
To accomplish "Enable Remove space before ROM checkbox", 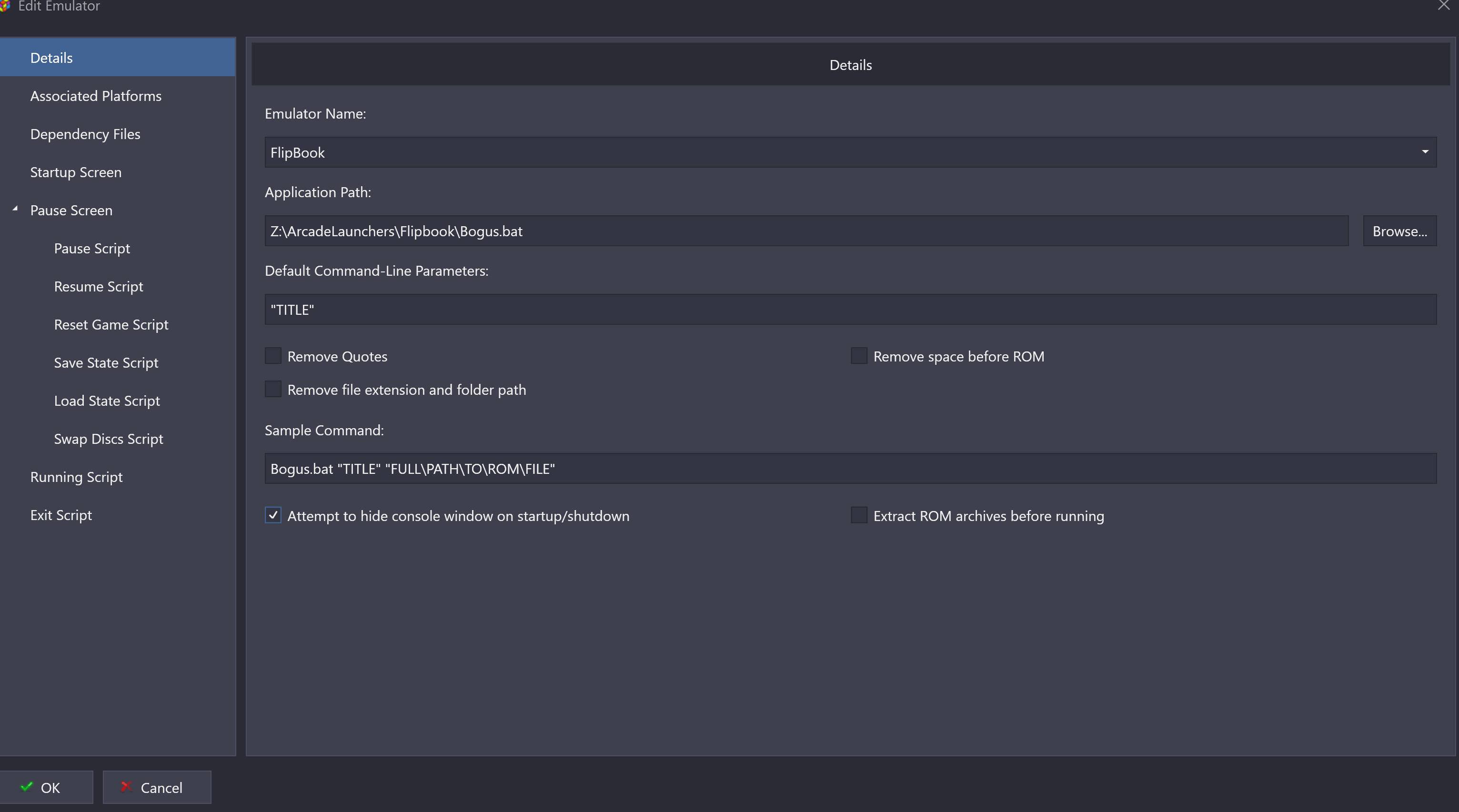I will point(859,356).
